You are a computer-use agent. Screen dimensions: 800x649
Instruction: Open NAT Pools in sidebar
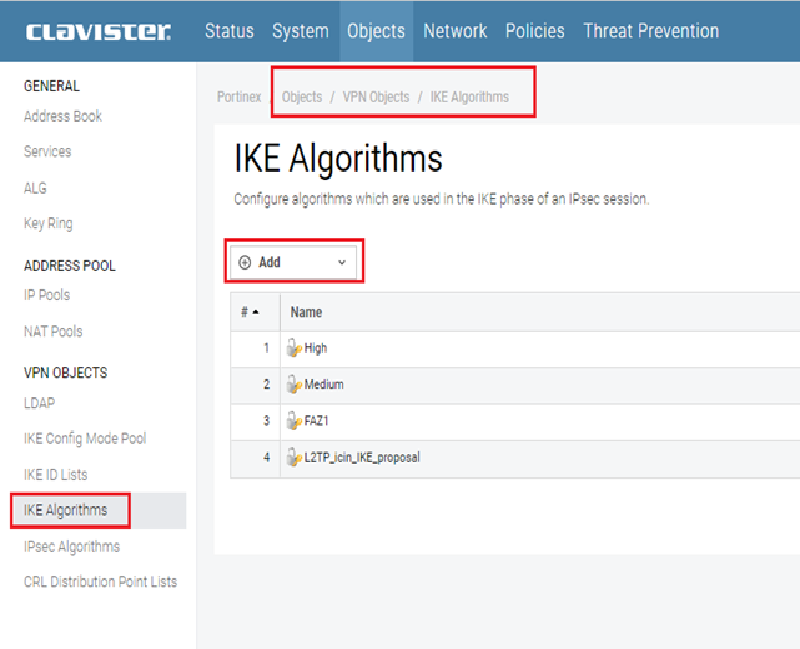click(x=53, y=331)
